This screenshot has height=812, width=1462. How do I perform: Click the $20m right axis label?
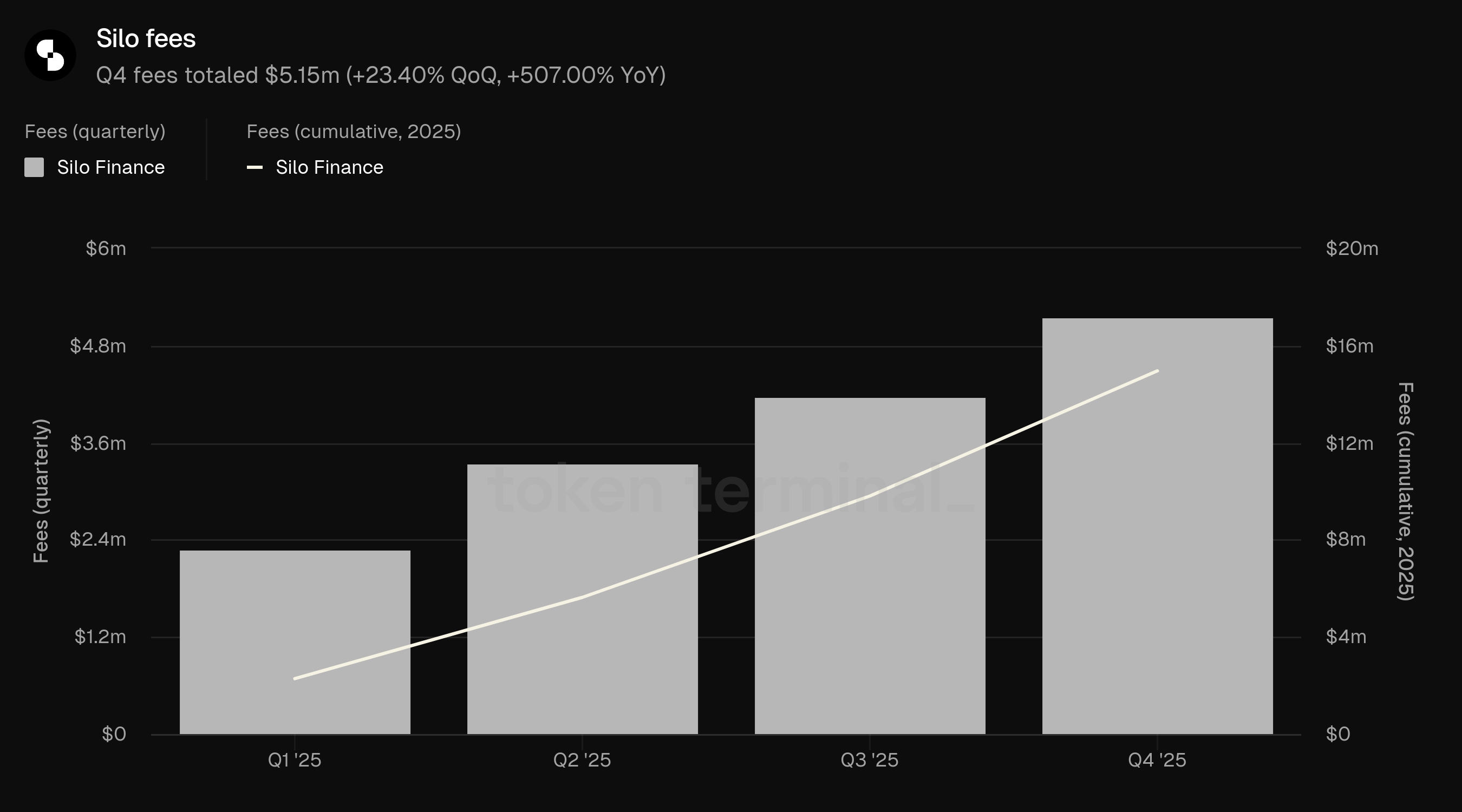coord(1352,248)
